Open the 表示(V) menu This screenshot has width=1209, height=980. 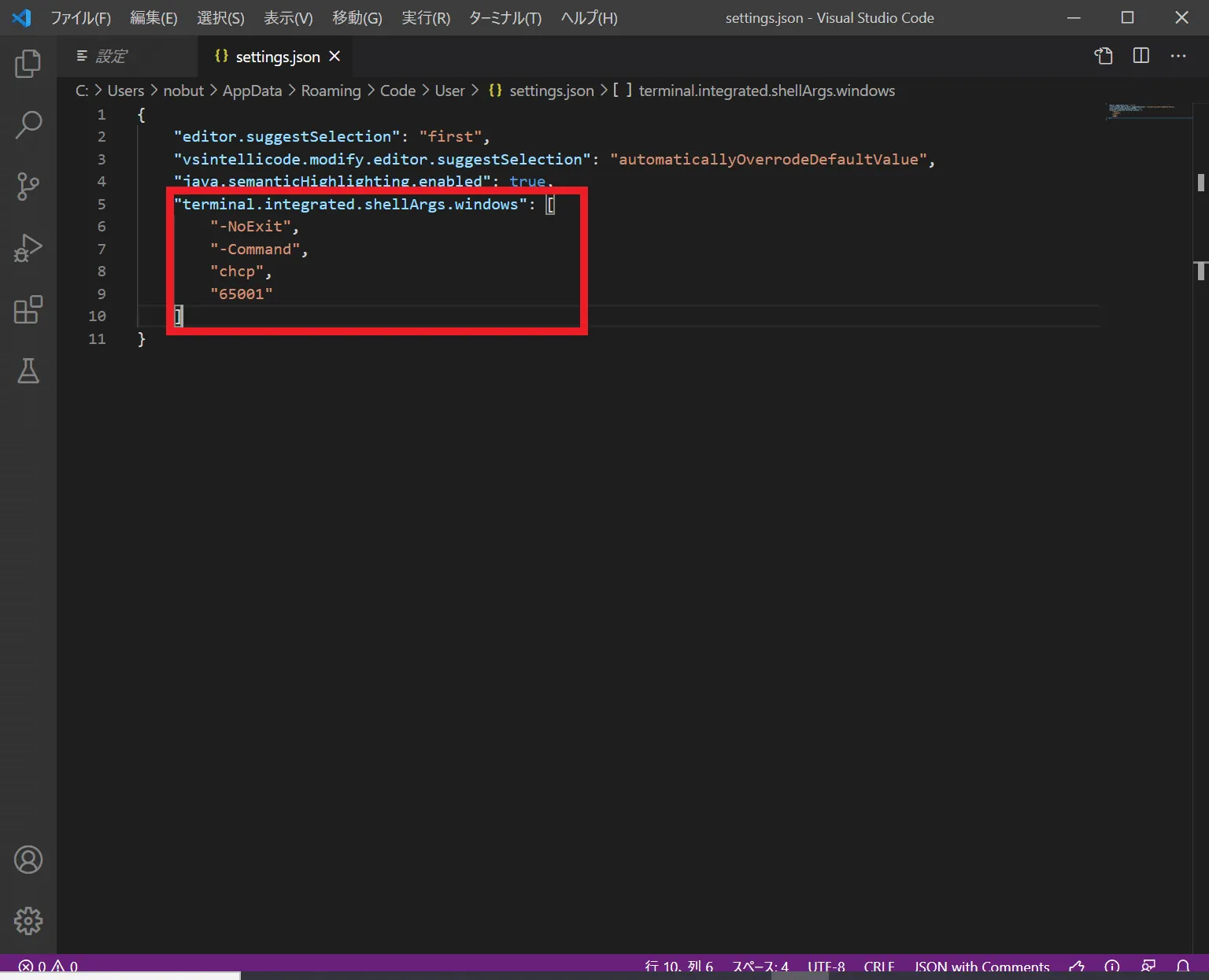tap(288, 17)
